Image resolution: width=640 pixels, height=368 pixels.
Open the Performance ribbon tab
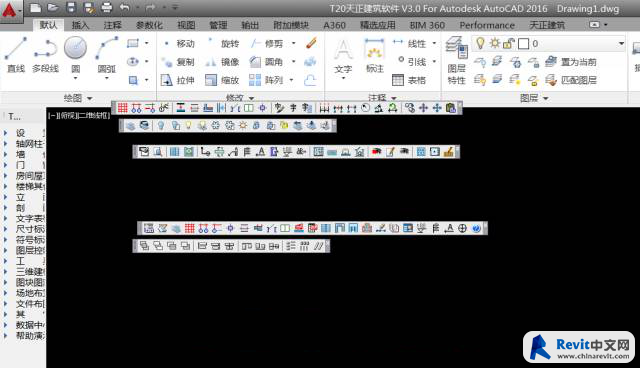(487, 25)
